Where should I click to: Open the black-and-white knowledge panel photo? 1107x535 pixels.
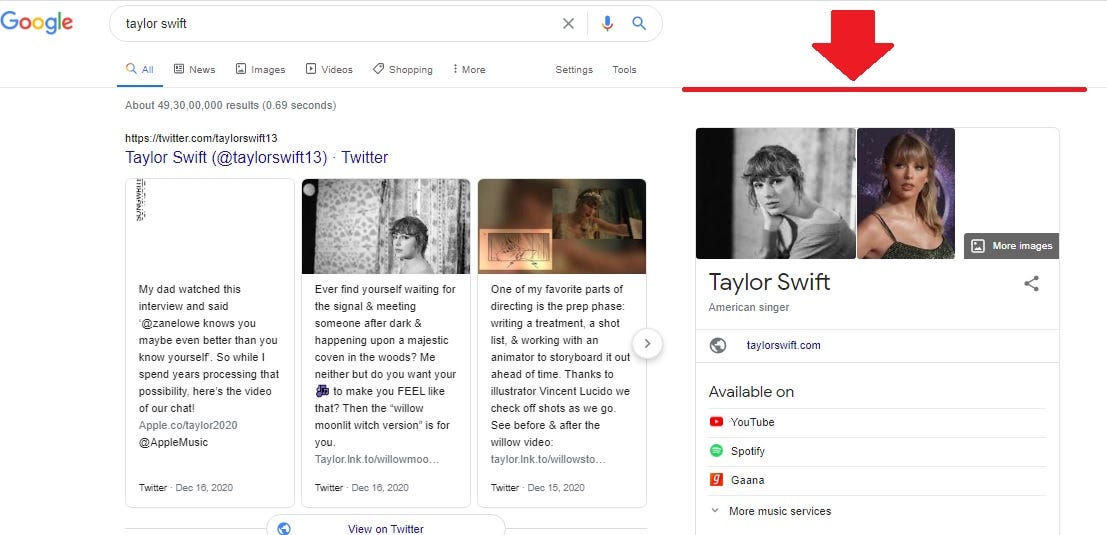[x=775, y=193]
